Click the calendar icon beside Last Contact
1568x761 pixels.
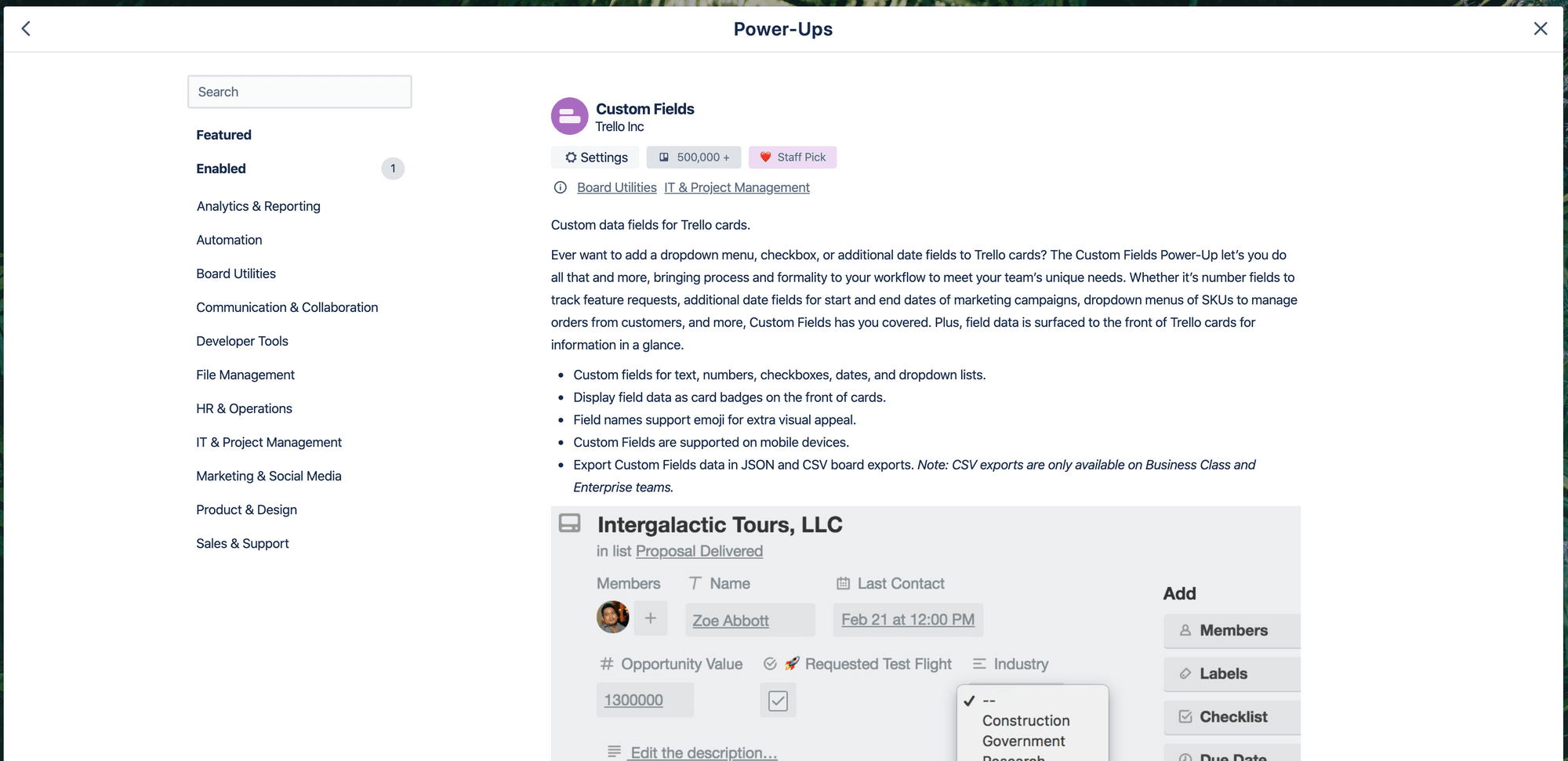[x=844, y=583]
